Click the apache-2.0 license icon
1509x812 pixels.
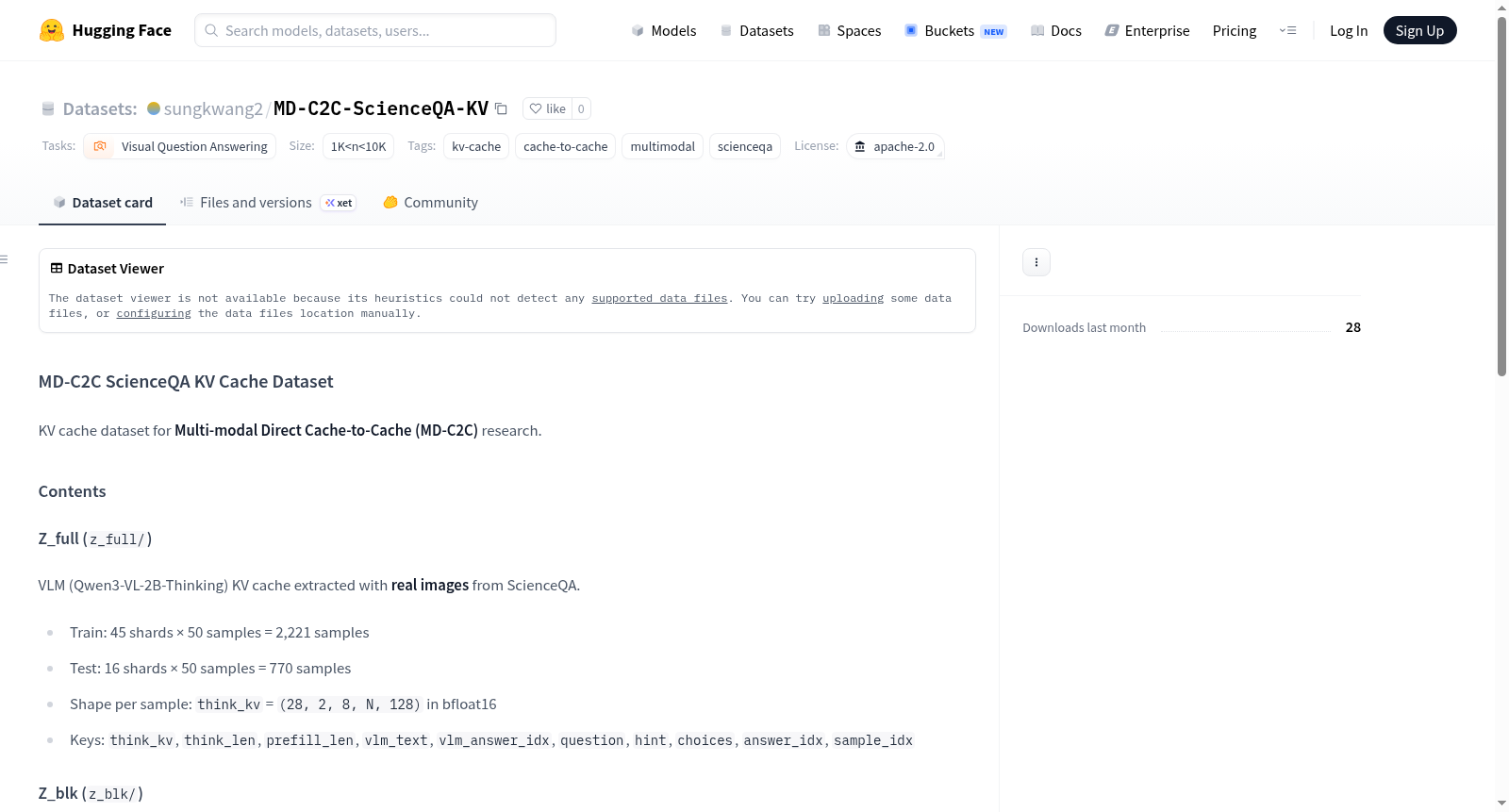pyautogui.click(x=860, y=146)
